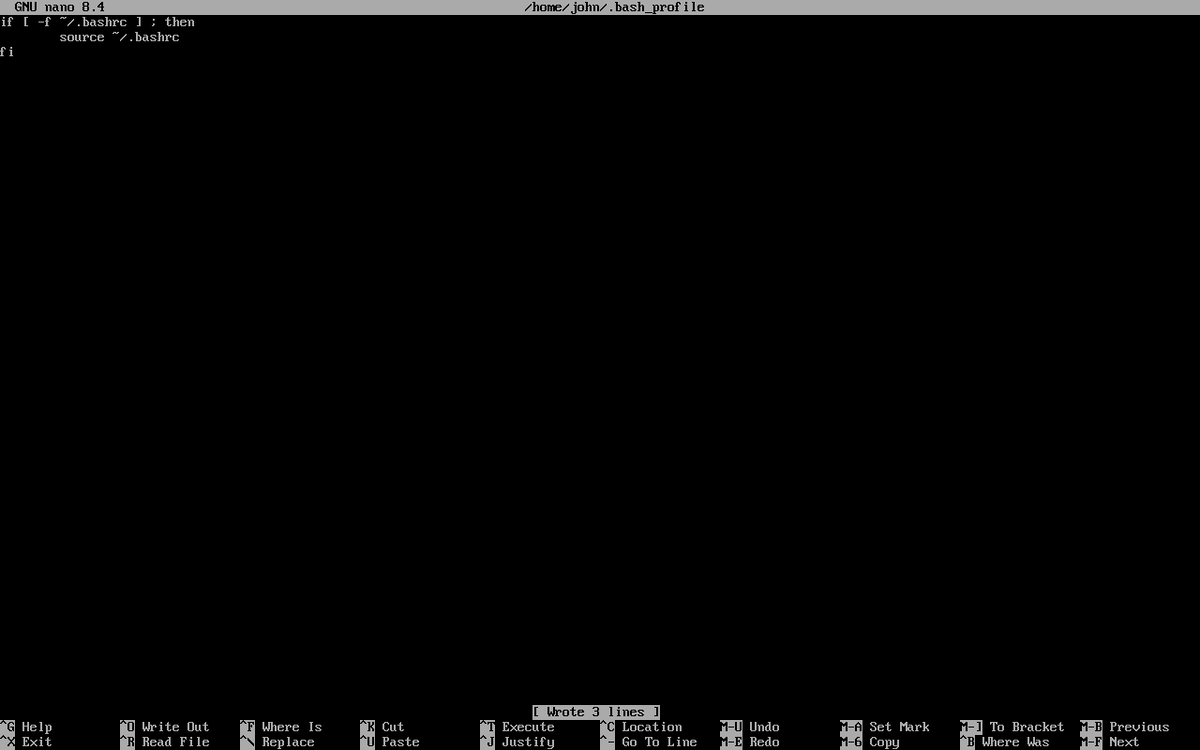1200x750 pixels.
Task: Select the Read File shortcut
Action: [165, 742]
